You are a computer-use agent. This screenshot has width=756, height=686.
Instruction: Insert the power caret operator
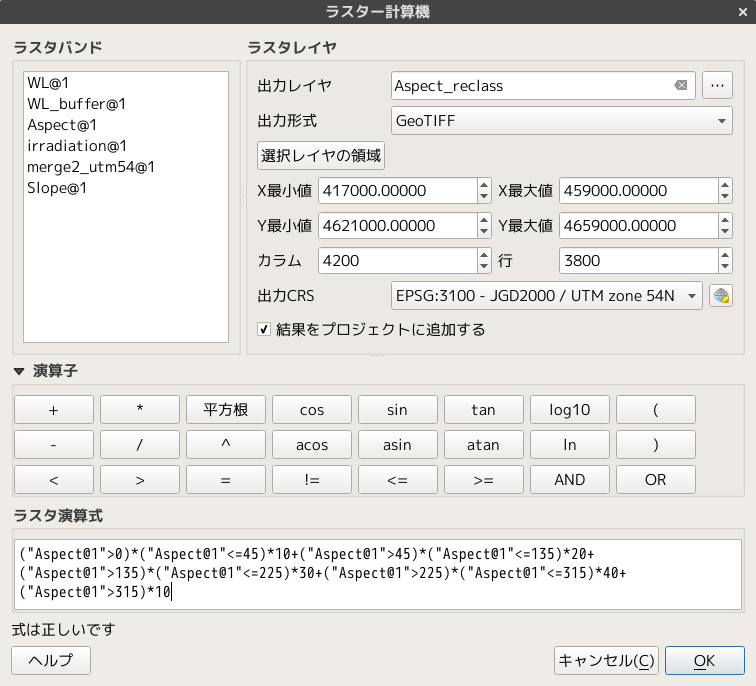(226, 444)
